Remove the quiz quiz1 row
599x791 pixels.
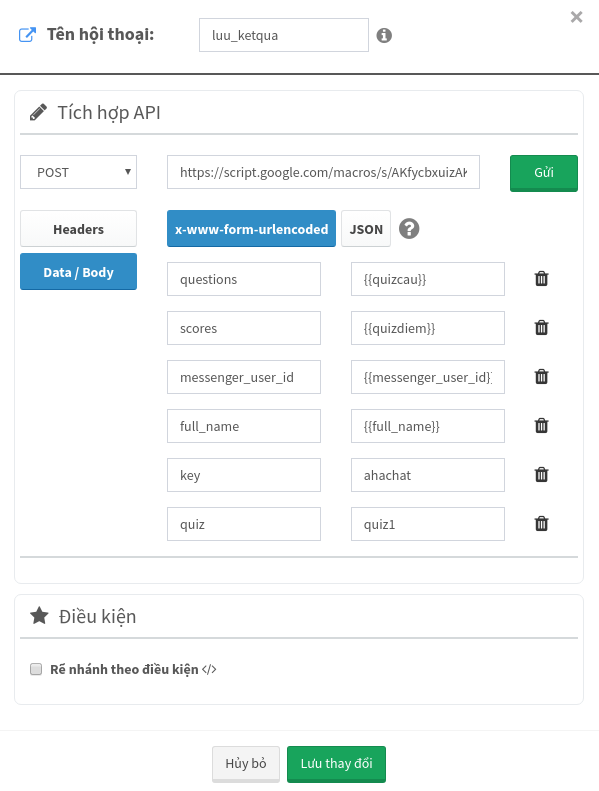click(541, 523)
